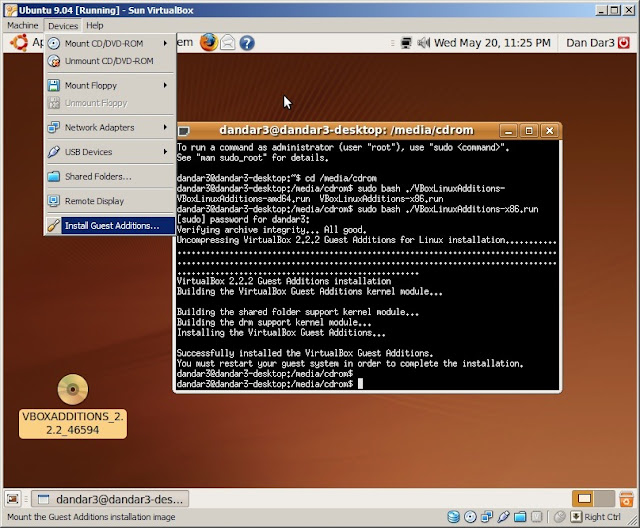The height and width of the screenshot is (528, 640).
Task: Choose Shared Folders... from Devices menu
Action: [109, 176]
